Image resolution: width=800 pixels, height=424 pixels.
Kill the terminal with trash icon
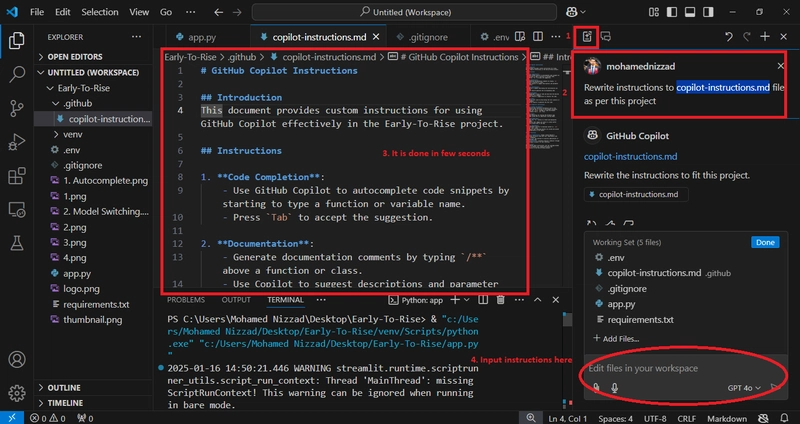(501, 300)
